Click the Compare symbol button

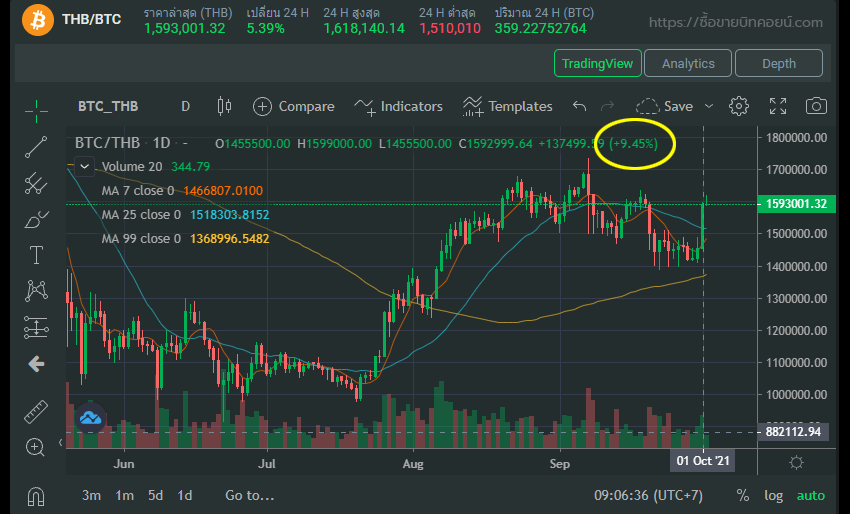click(294, 106)
